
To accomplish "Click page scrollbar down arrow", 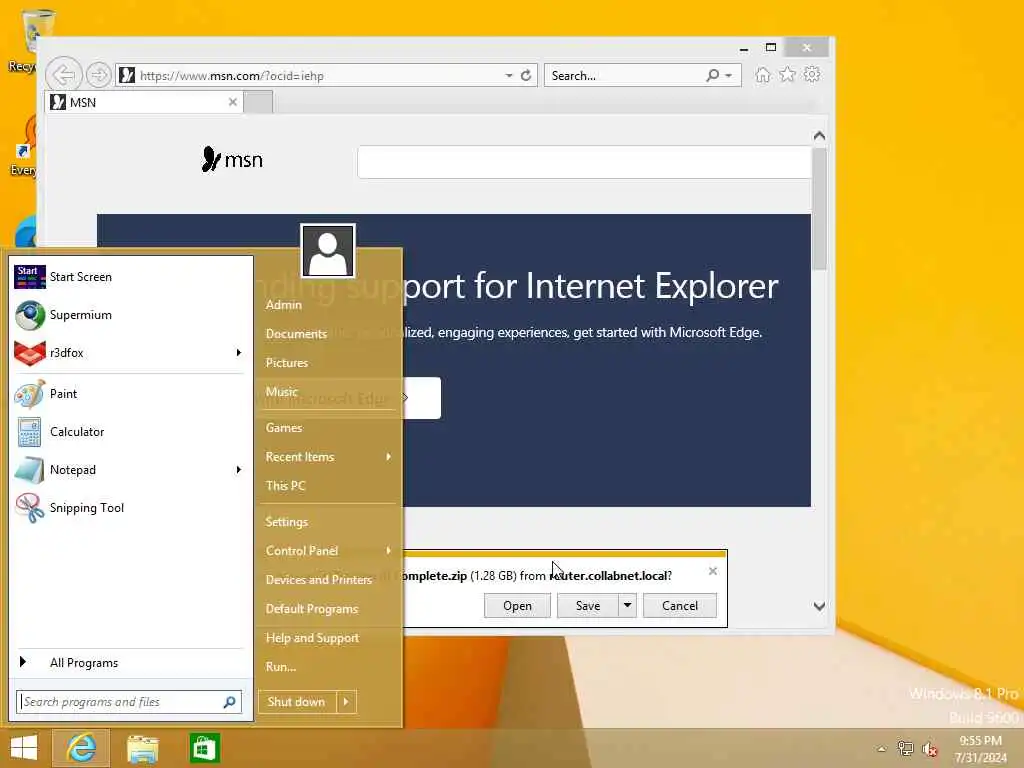I will click(819, 606).
